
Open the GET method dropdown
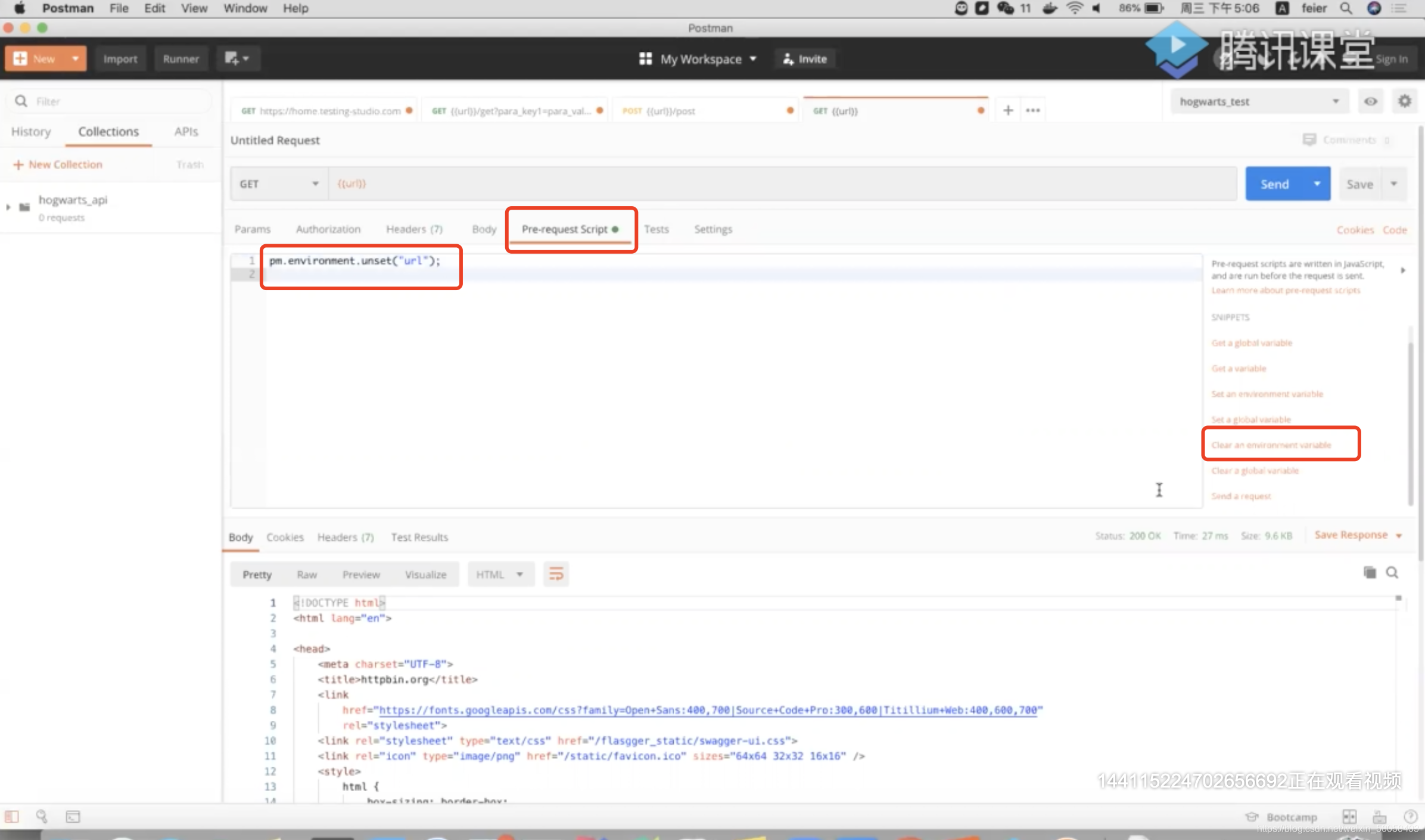coord(279,184)
